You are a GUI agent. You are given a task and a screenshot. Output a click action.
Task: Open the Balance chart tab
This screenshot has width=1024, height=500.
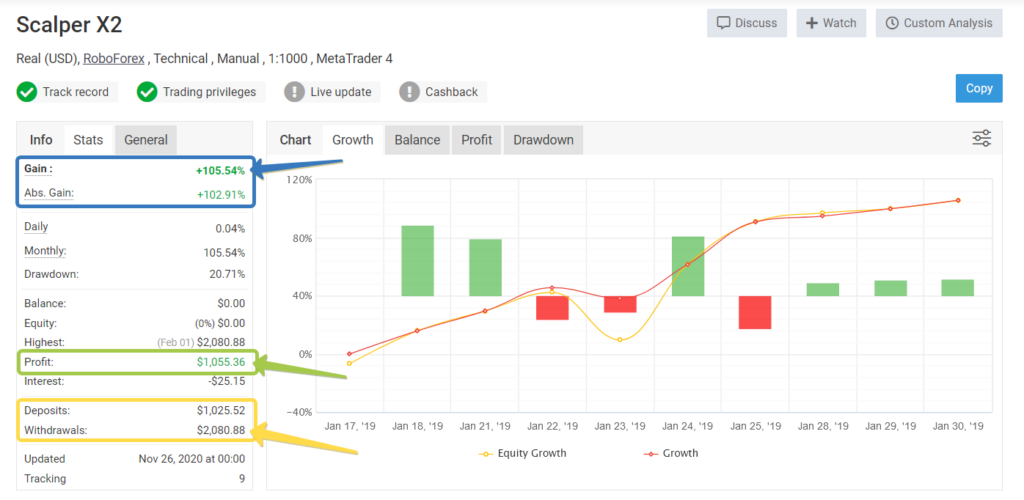coord(417,140)
